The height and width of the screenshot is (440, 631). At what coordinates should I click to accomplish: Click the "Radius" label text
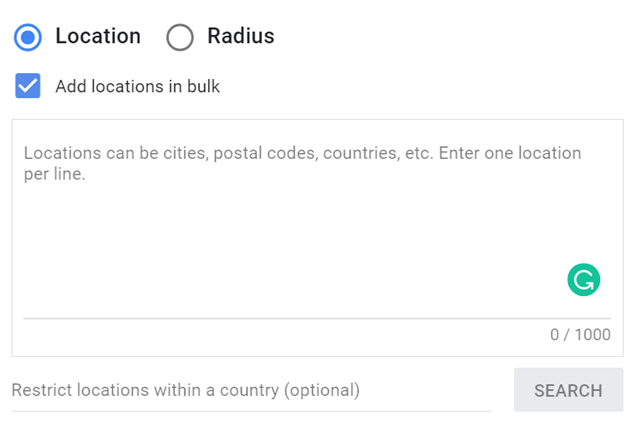tap(240, 37)
